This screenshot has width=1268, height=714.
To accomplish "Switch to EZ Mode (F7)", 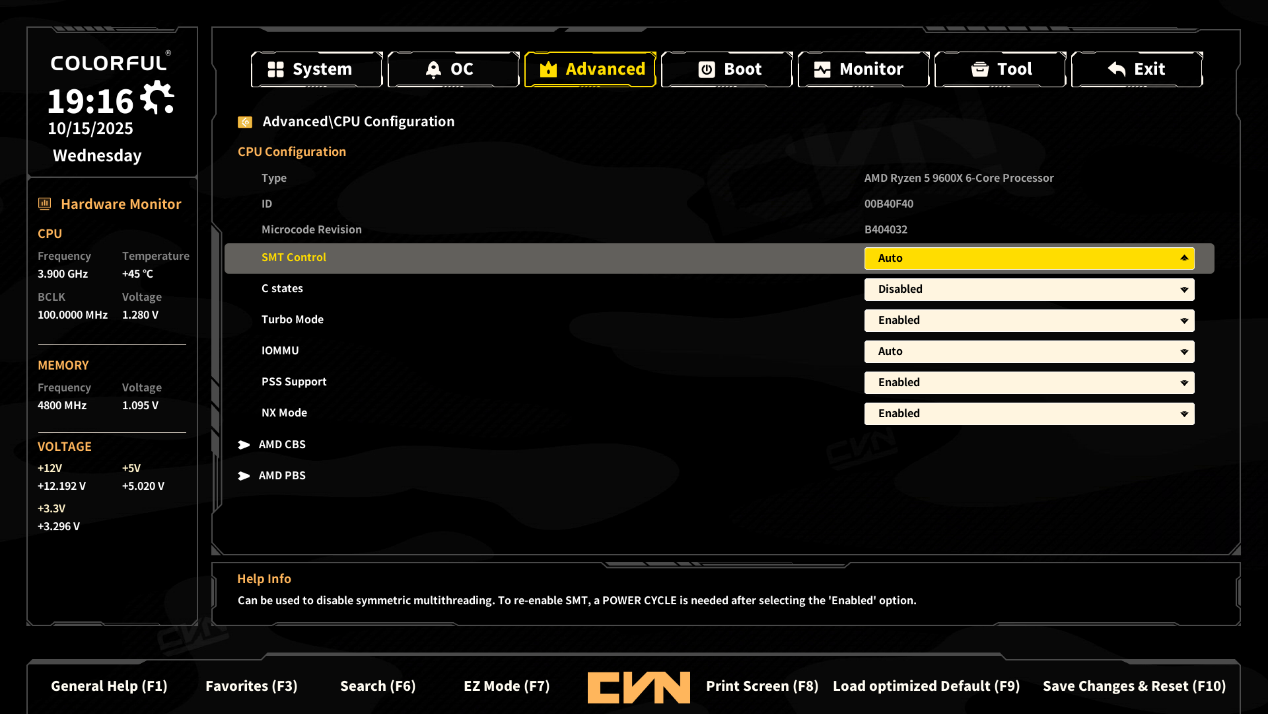I will pos(507,686).
